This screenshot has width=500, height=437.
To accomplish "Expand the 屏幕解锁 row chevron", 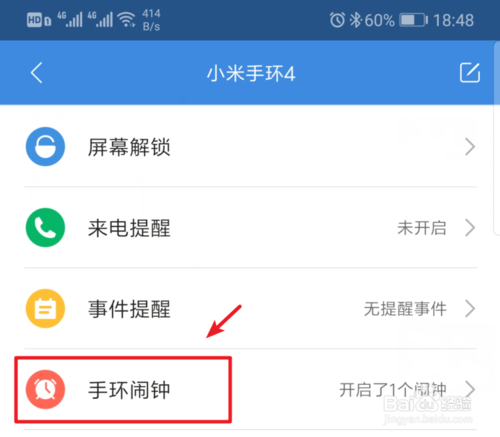I will (x=470, y=147).
